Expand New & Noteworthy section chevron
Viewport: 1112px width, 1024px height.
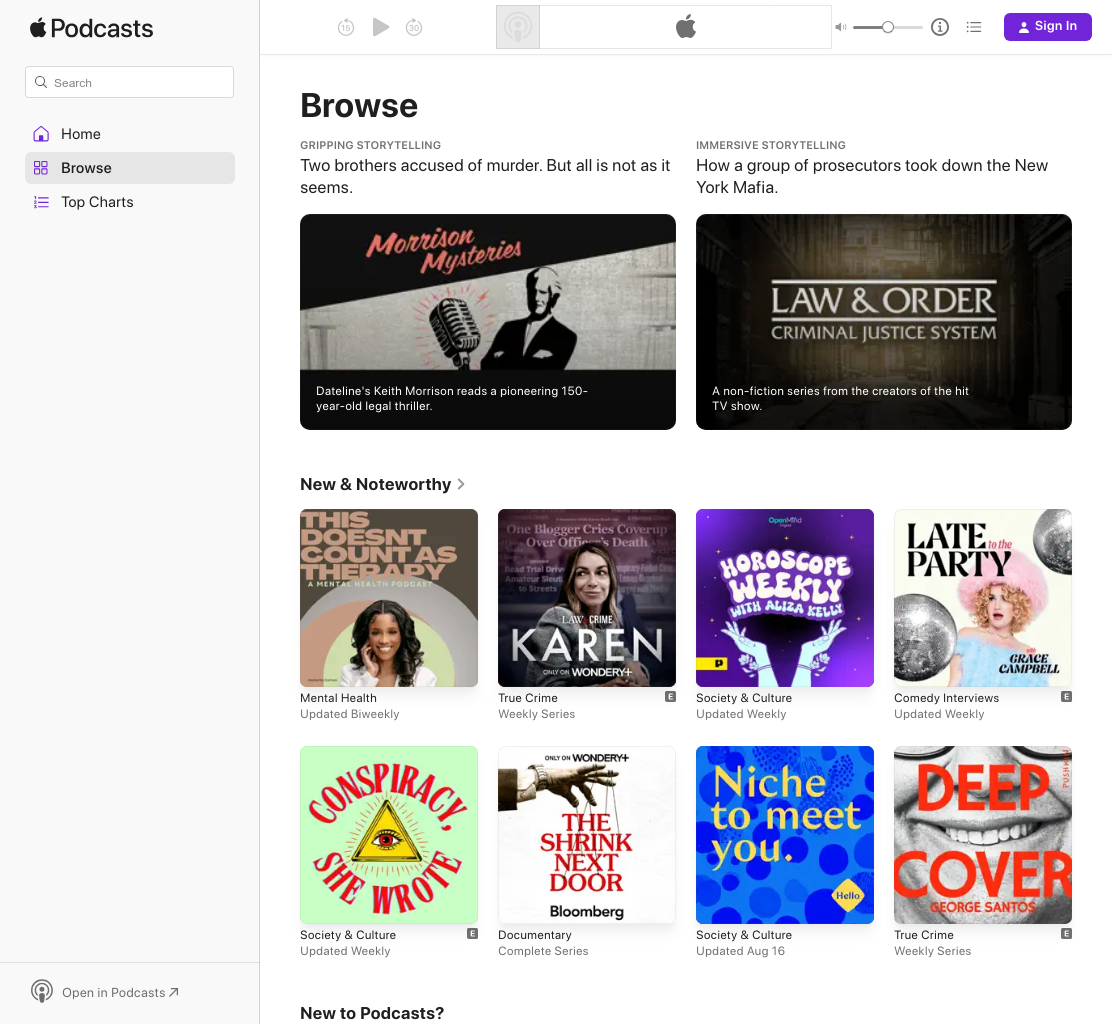(461, 484)
